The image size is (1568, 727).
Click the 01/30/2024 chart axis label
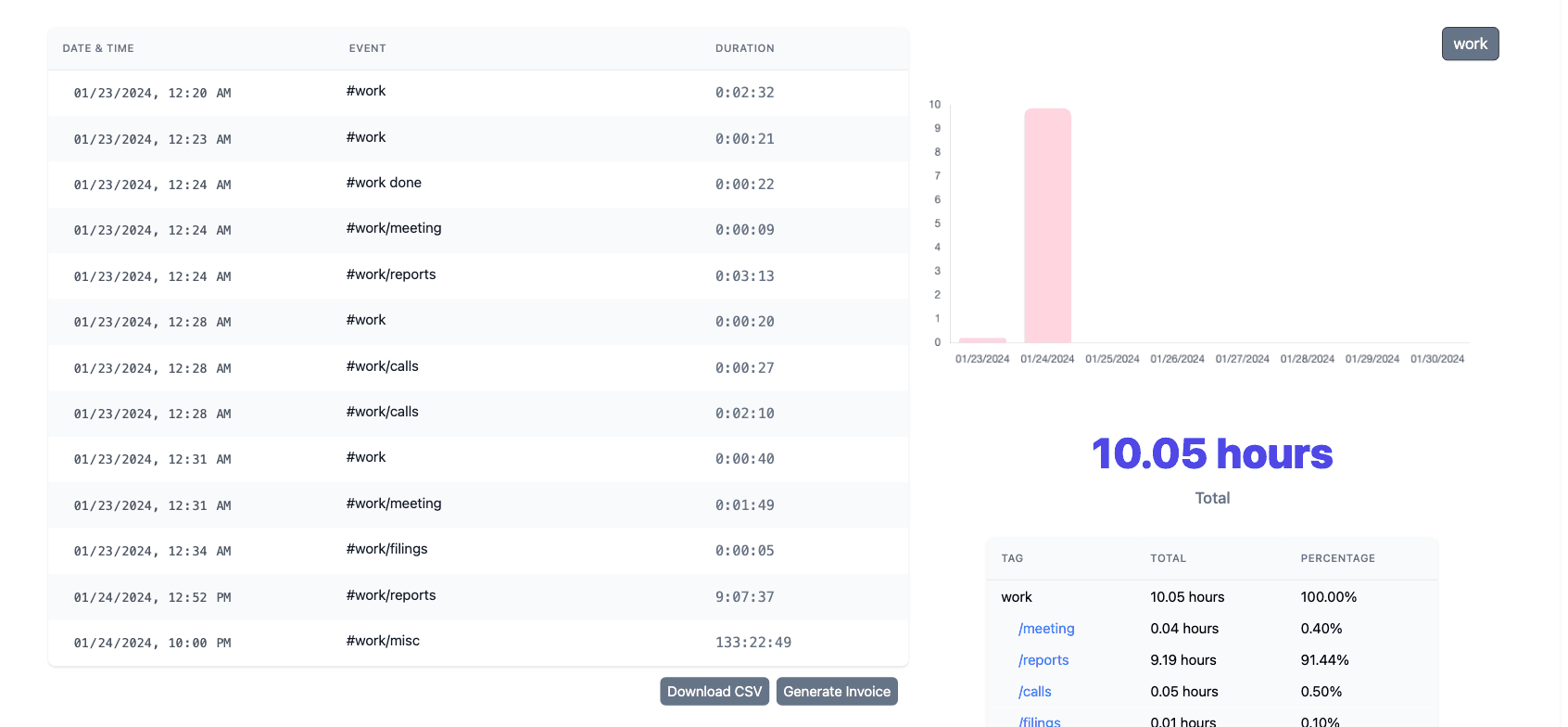[x=1436, y=359]
